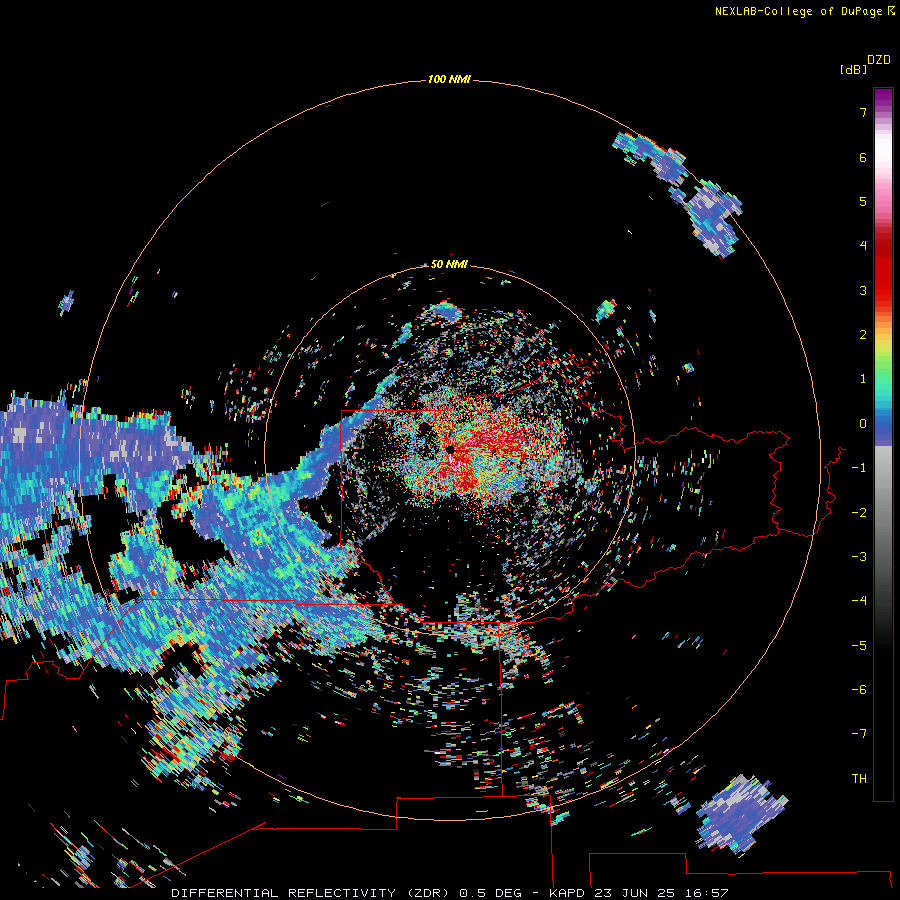Image resolution: width=900 pixels, height=900 pixels.
Task: Click the DZD product label above color bar
Action: coord(879,60)
